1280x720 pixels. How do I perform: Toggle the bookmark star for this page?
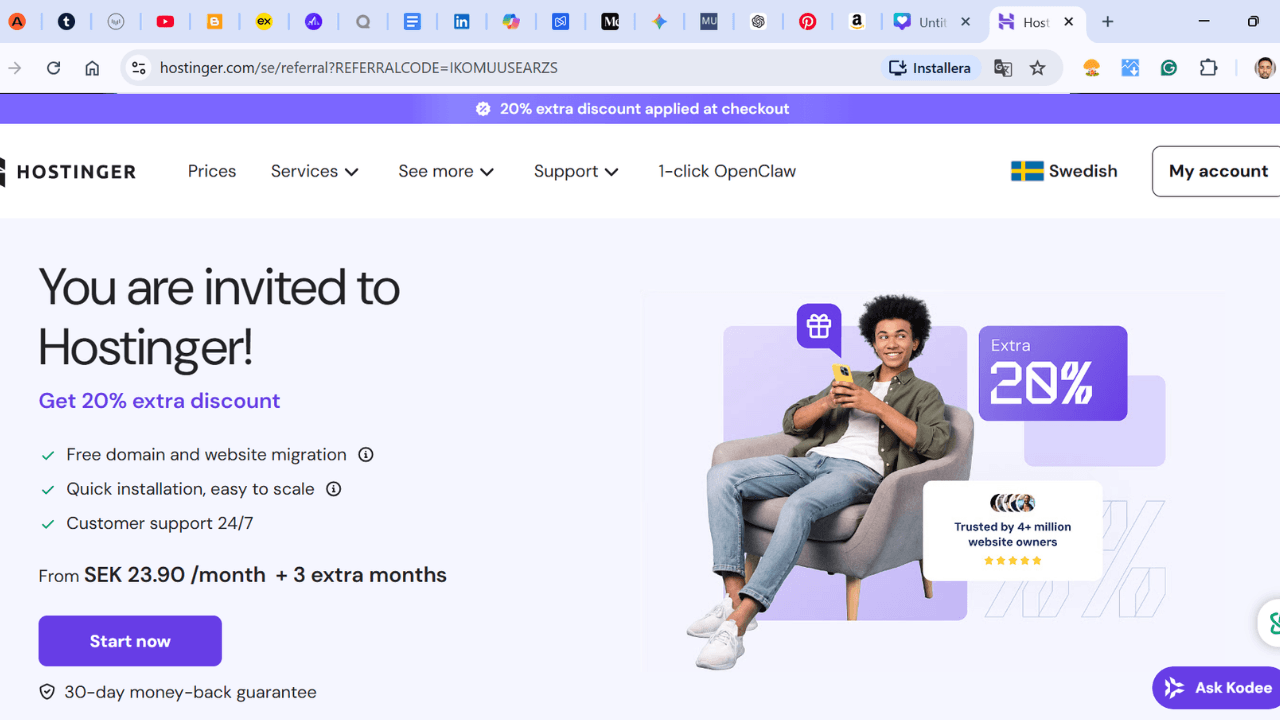tap(1038, 67)
